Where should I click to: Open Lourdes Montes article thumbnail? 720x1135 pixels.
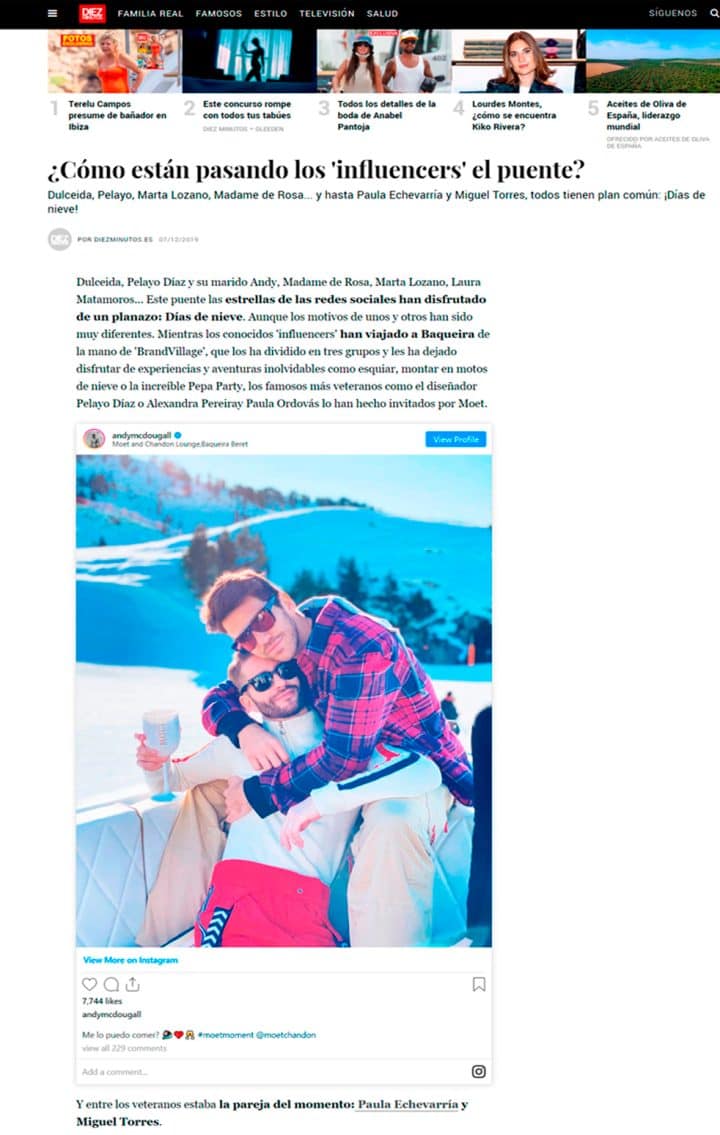pos(519,62)
